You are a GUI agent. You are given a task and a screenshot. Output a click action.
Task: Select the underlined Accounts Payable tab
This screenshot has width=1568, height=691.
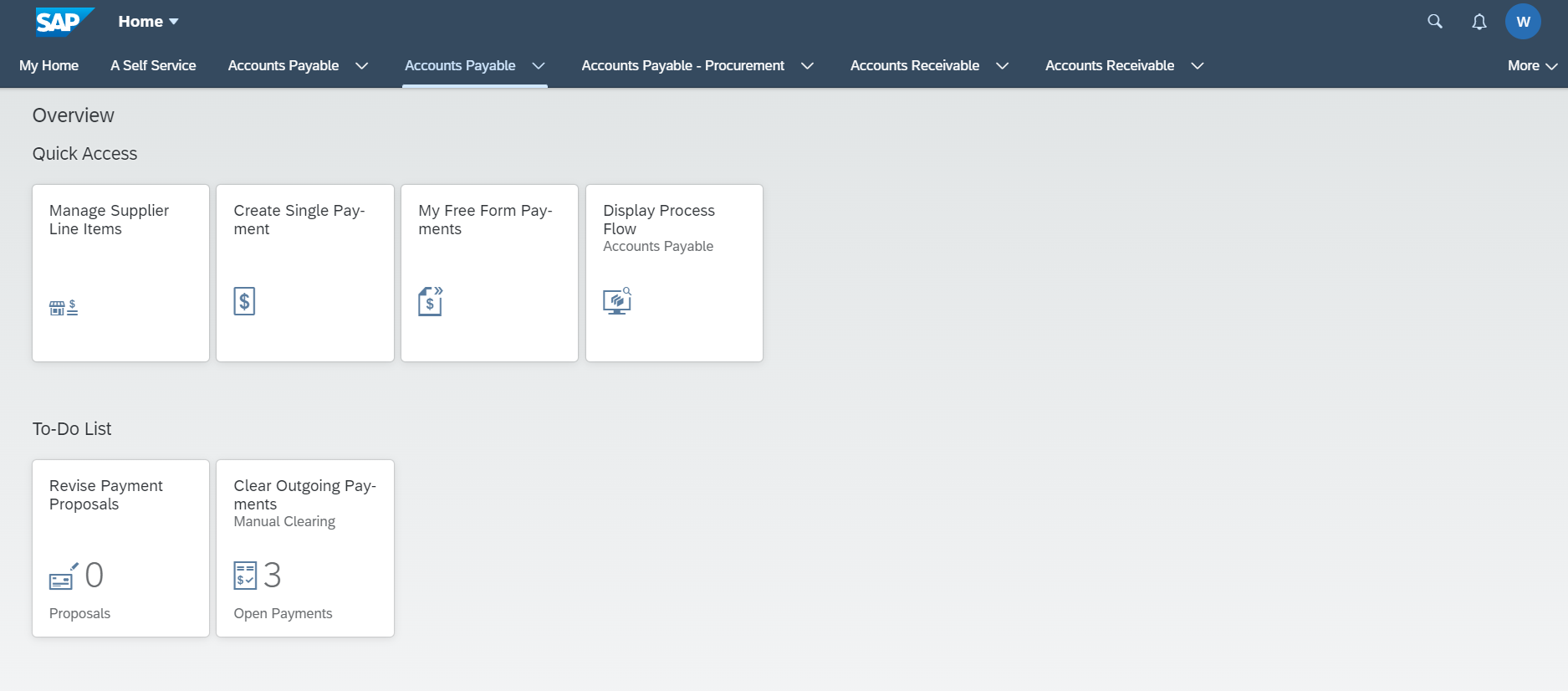pos(460,65)
